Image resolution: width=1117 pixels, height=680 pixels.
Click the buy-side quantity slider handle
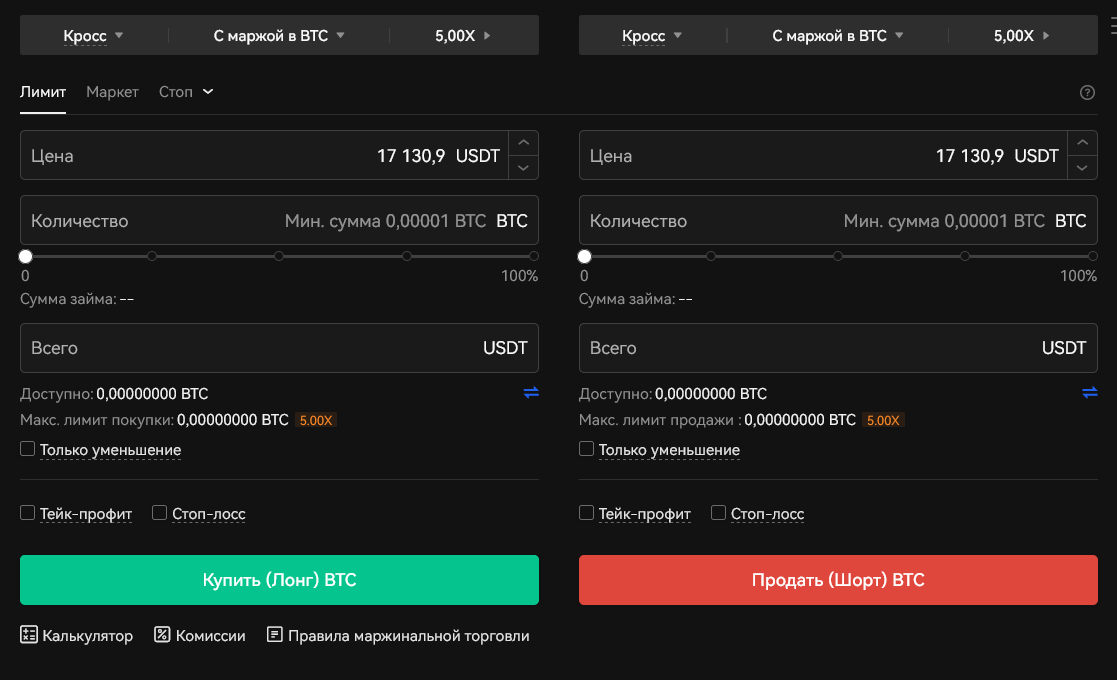[24, 255]
